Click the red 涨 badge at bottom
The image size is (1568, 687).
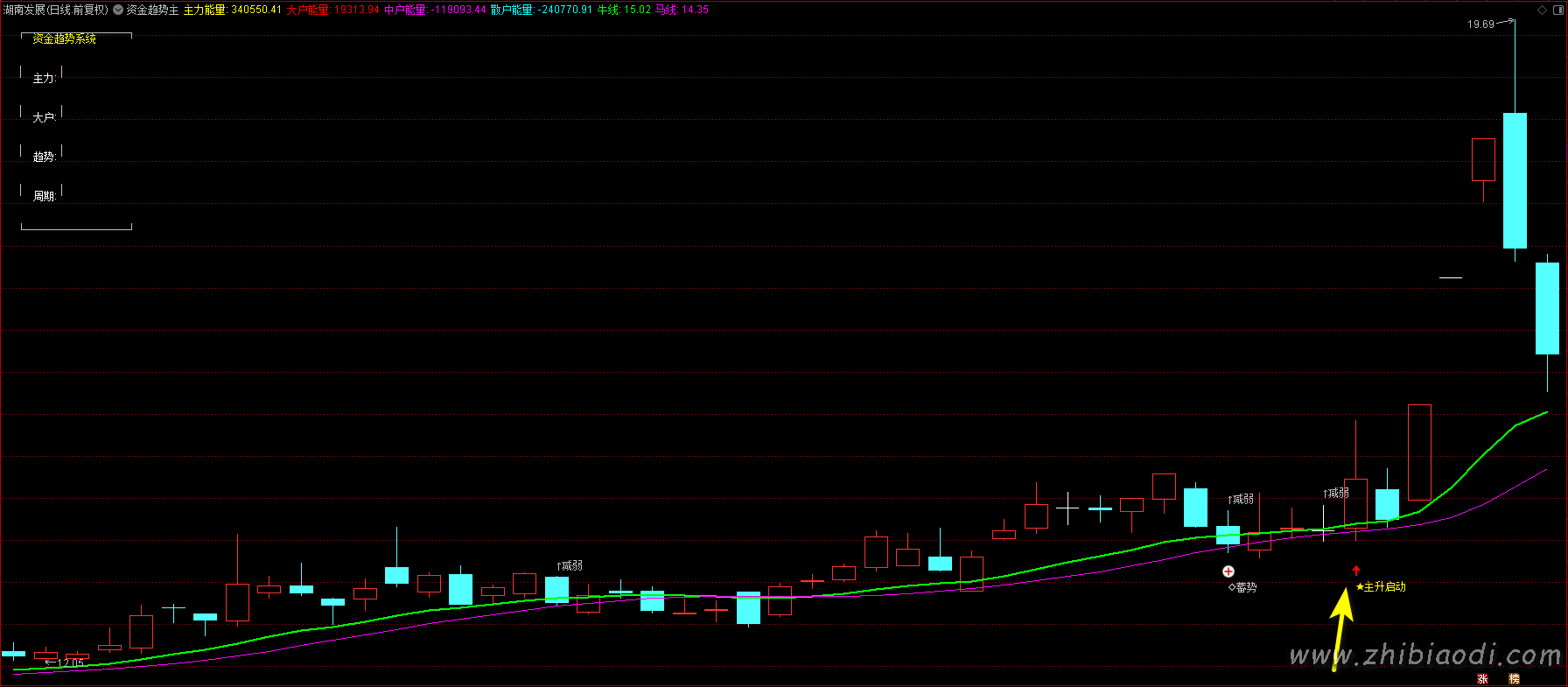coord(1482,679)
